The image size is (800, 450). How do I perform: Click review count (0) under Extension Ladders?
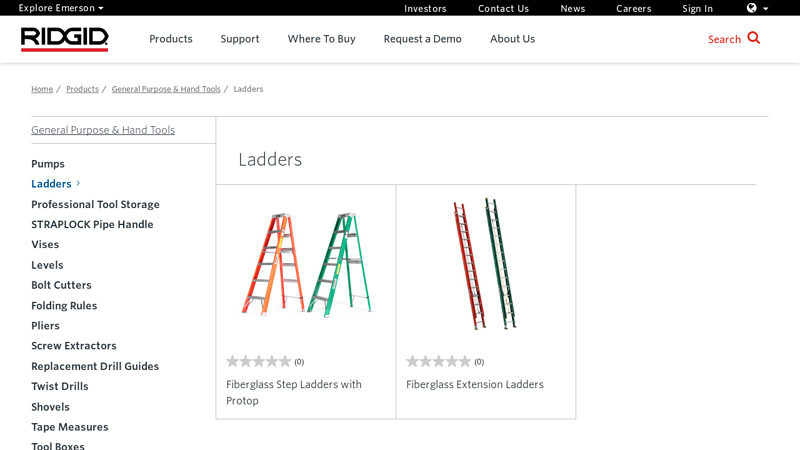pyautogui.click(x=479, y=362)
